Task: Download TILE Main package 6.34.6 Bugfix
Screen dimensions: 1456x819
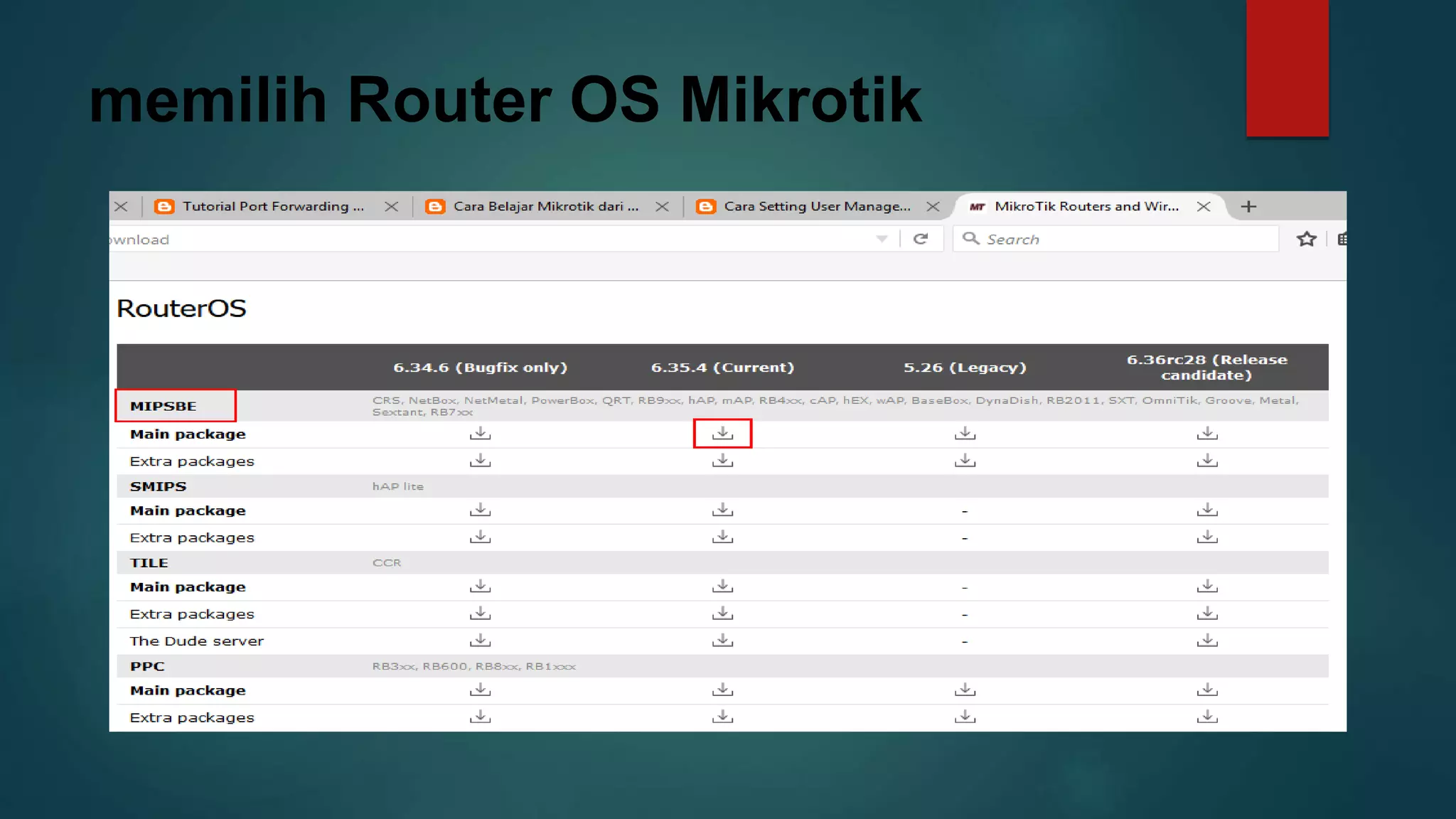Action: (480, 586)
